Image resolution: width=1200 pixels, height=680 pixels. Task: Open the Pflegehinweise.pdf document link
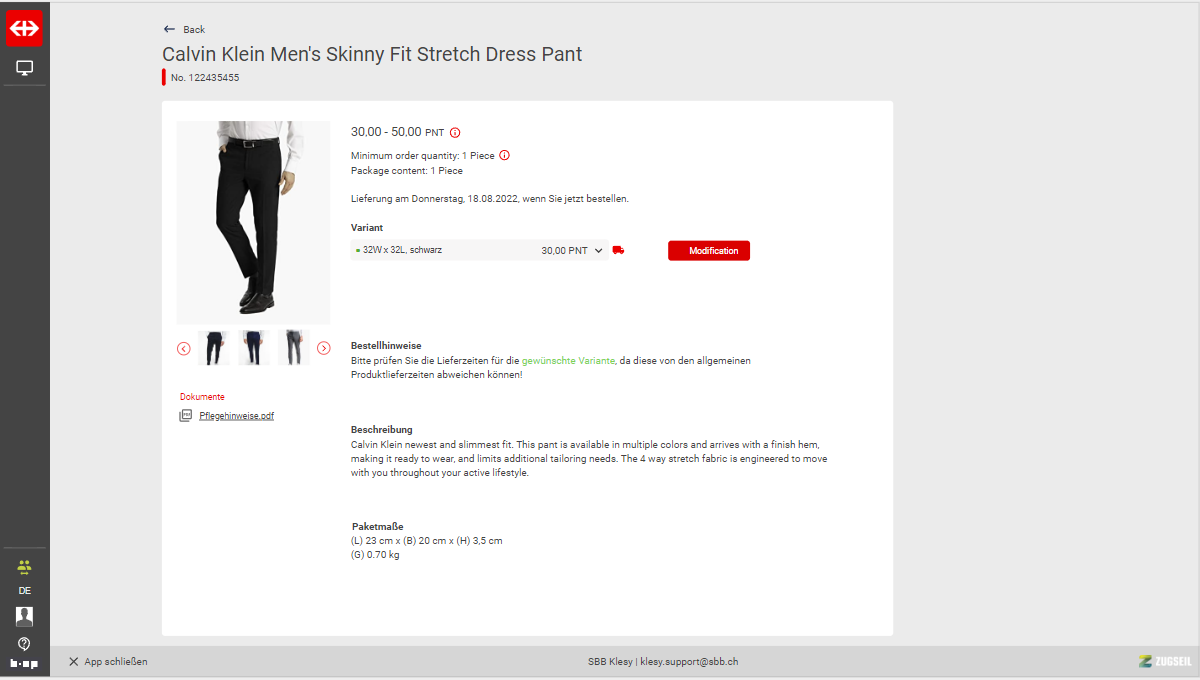(236, 416)
